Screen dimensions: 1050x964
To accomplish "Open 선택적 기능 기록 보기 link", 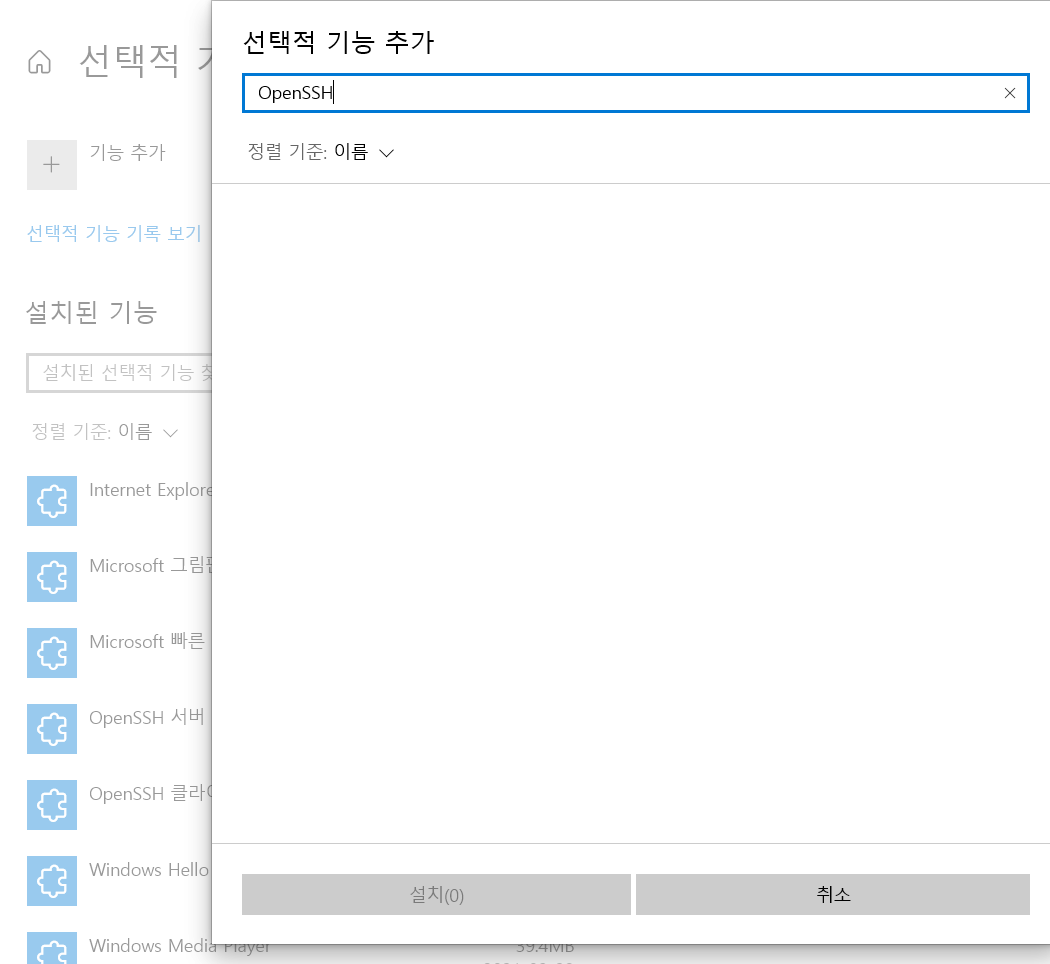I will [114, 233].
